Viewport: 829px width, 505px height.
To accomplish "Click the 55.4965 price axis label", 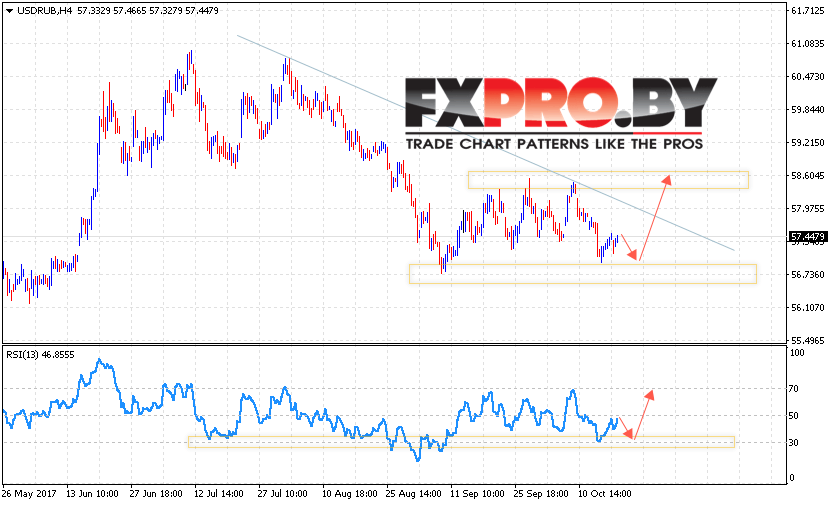I will 807,340.
